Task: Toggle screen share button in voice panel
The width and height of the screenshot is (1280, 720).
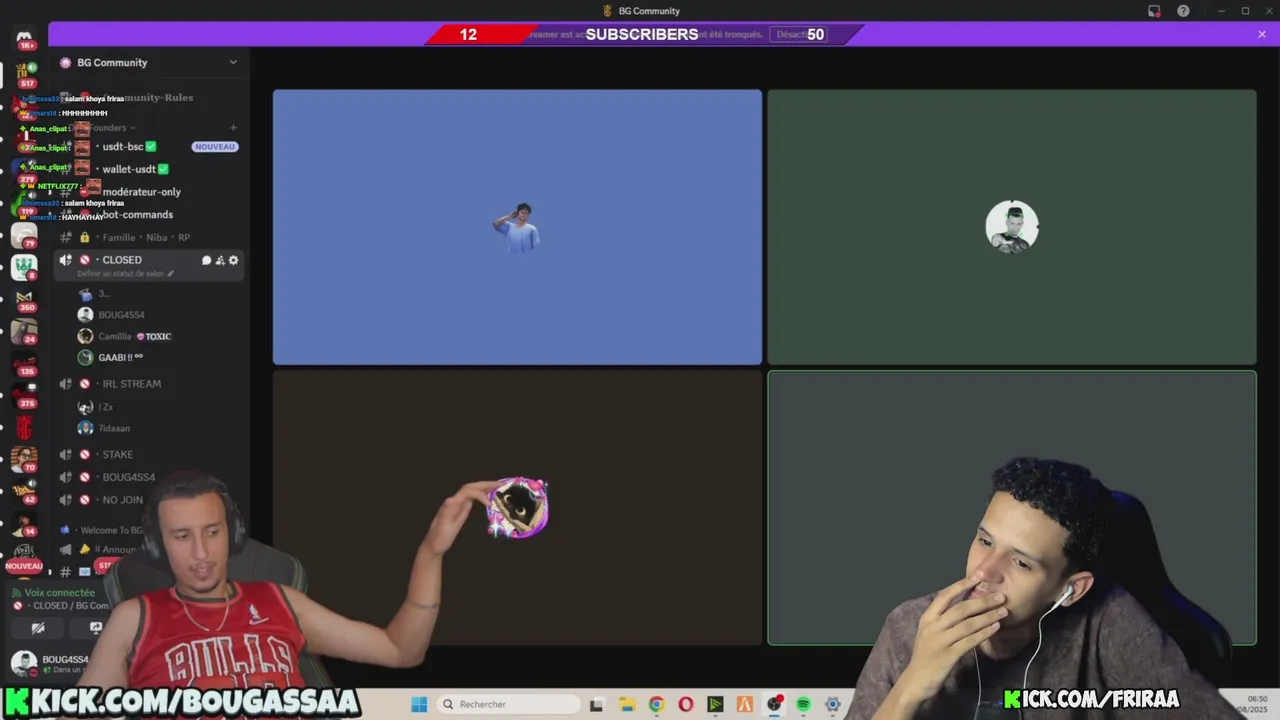Action: click(x=95, y=628)
